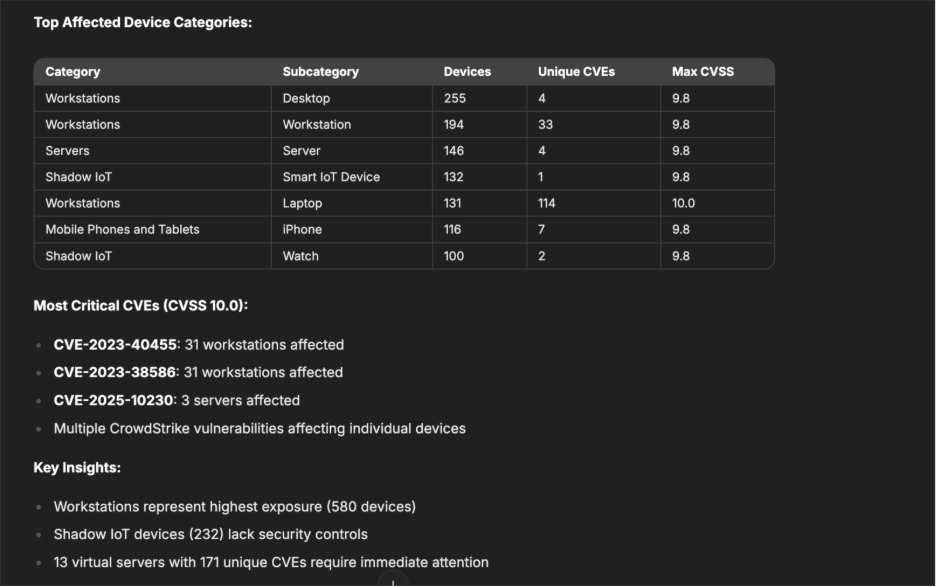The image size is (936, 586).
Task: Select the Mobile Phones and Tablets cell
Action: pos(122,229)
